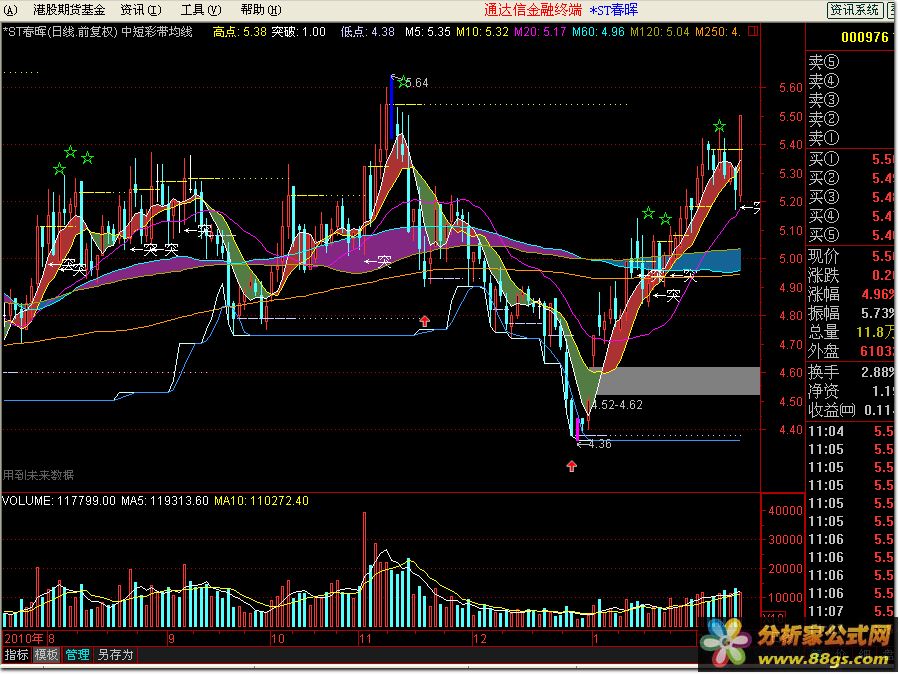Click month 11 on time axis

(x=365, y=638)
